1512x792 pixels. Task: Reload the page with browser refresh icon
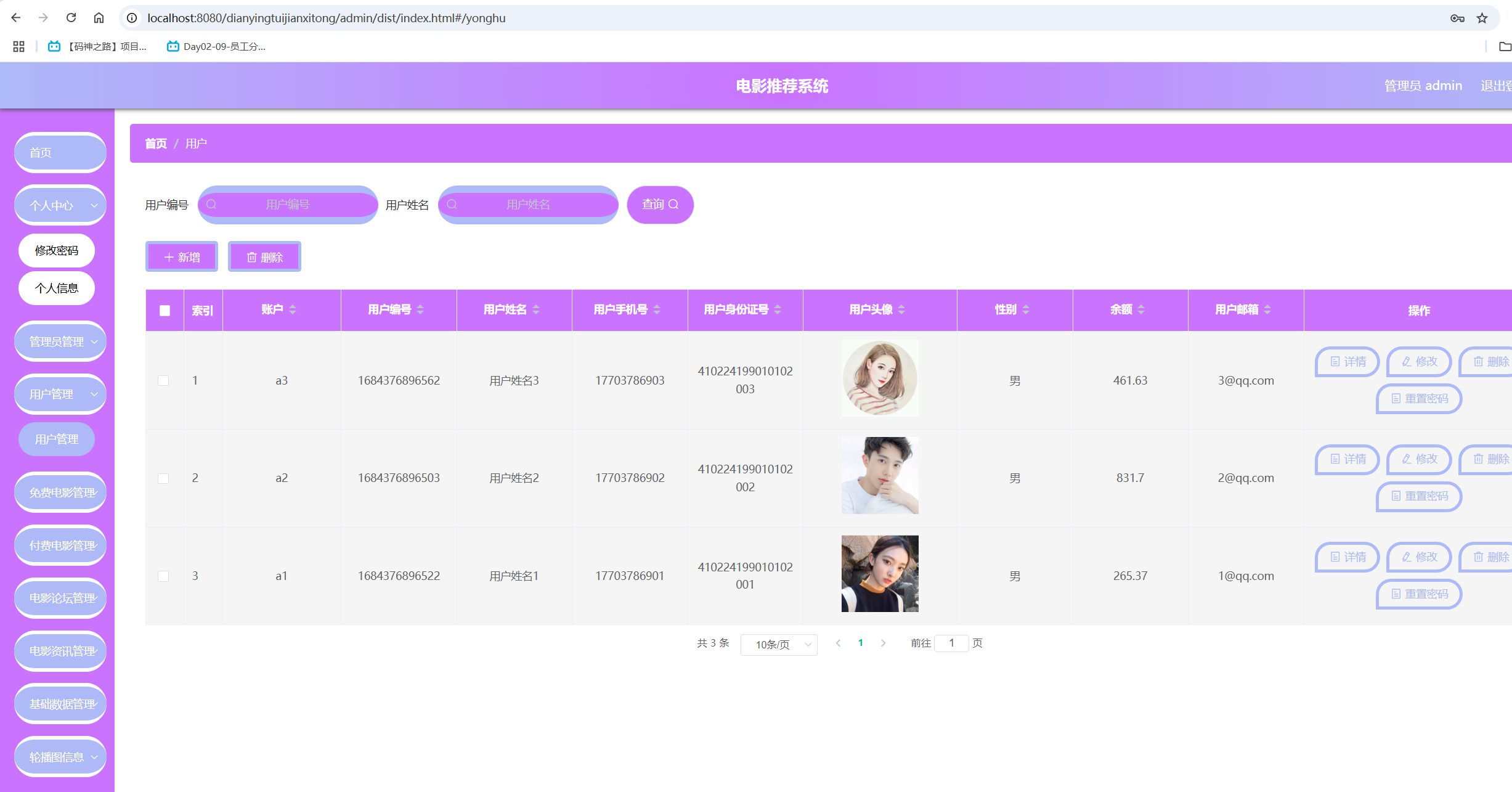(71, 18)
